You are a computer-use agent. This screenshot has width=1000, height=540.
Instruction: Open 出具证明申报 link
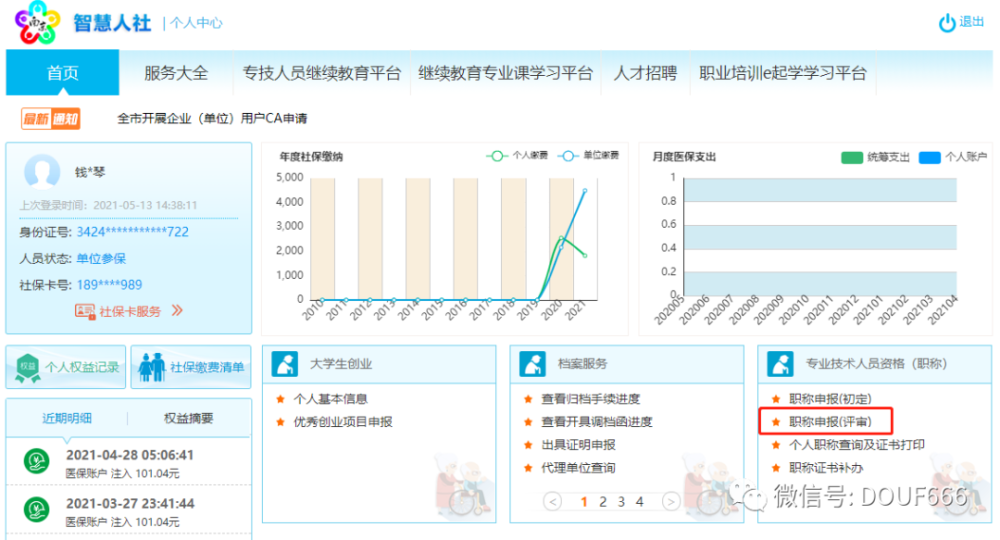(578, 445)
